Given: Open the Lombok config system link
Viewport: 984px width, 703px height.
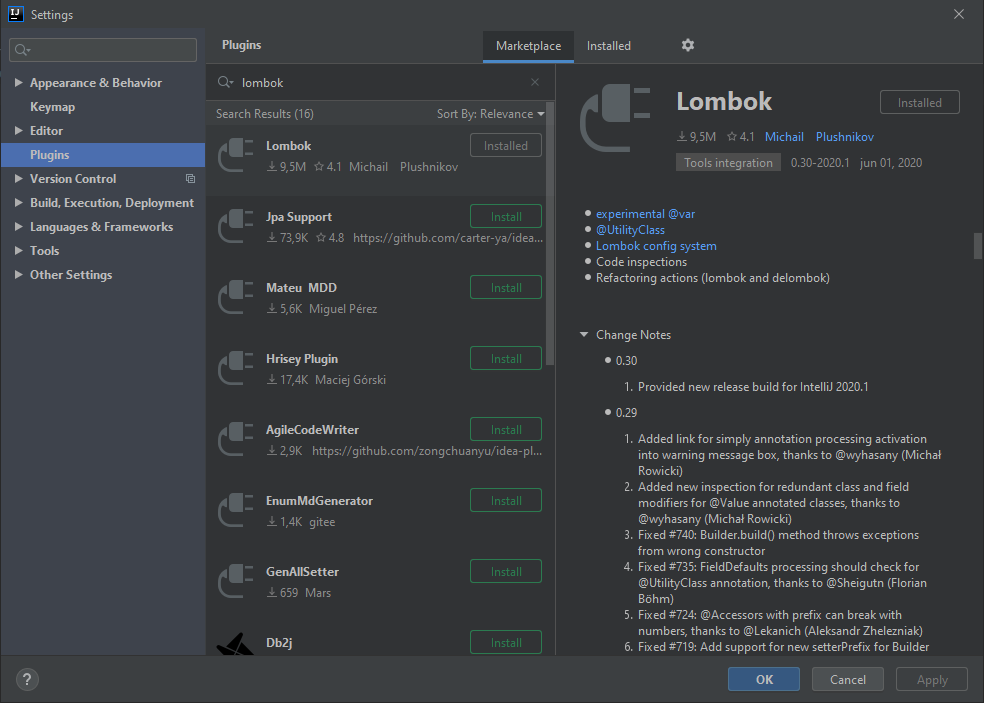Looking at the screenshot, I should (656, 246).
